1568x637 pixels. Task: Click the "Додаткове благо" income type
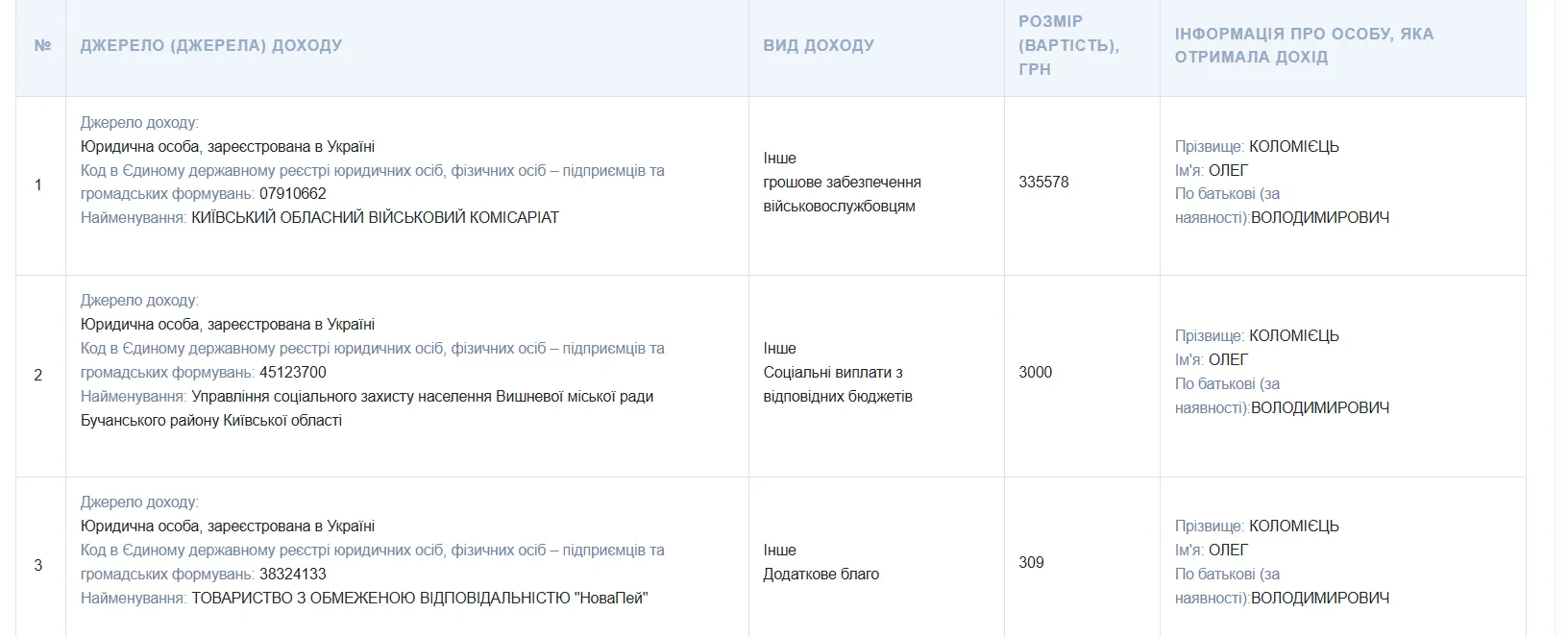coord(821,575)
